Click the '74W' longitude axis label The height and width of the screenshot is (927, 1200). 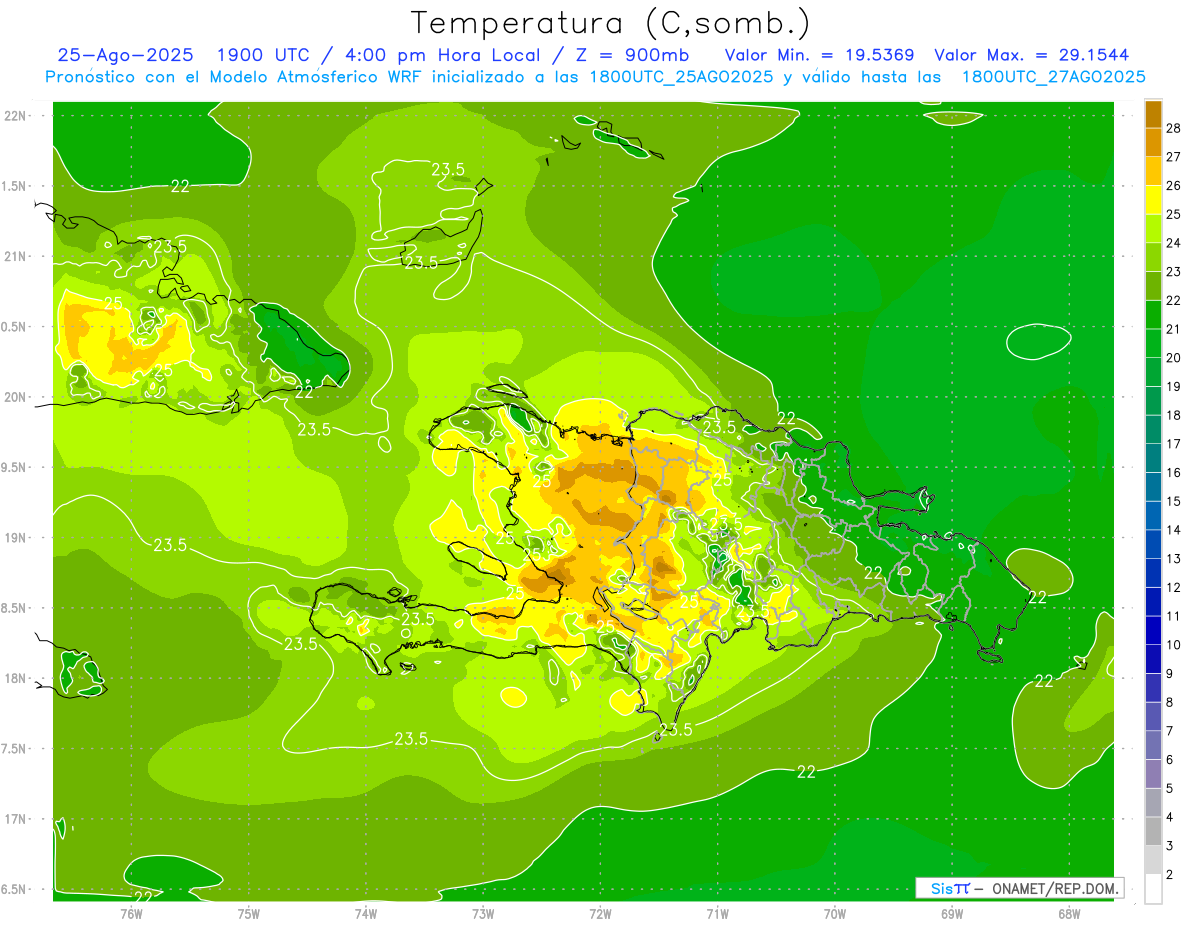[366, 913]
